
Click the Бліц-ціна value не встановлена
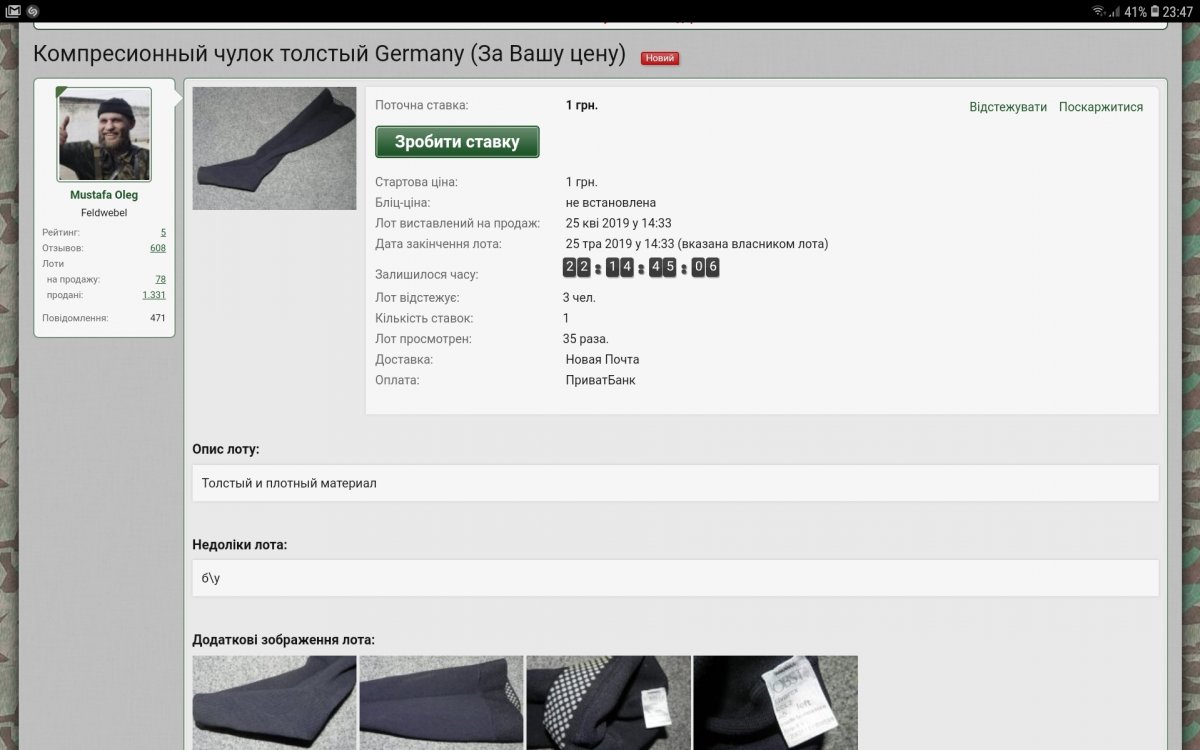click(611, 203)
